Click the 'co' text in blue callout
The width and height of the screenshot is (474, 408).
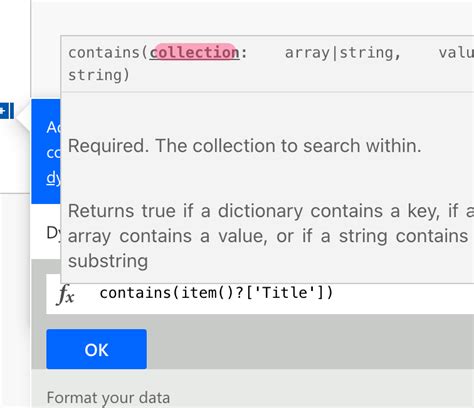(x=53, y=153)
